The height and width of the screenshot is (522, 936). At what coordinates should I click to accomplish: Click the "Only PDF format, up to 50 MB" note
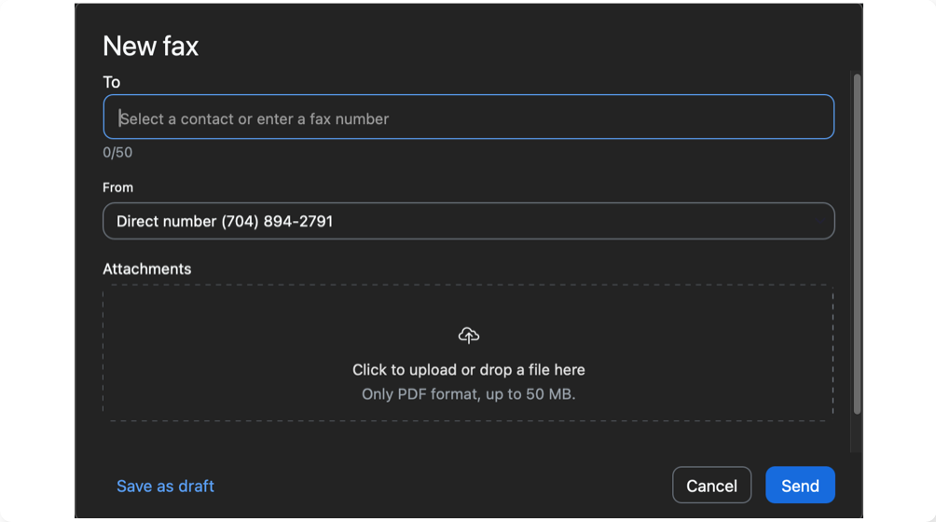tap(468, 394)
